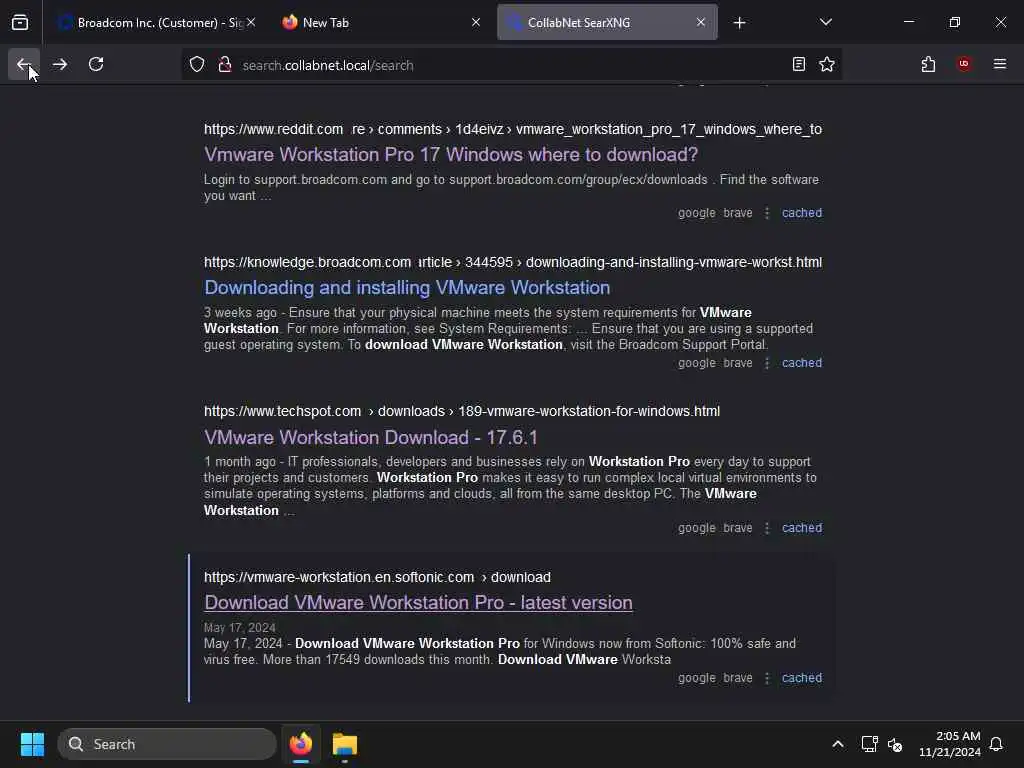Close the CollabNet SearXNG tab

tap(701, 22)
